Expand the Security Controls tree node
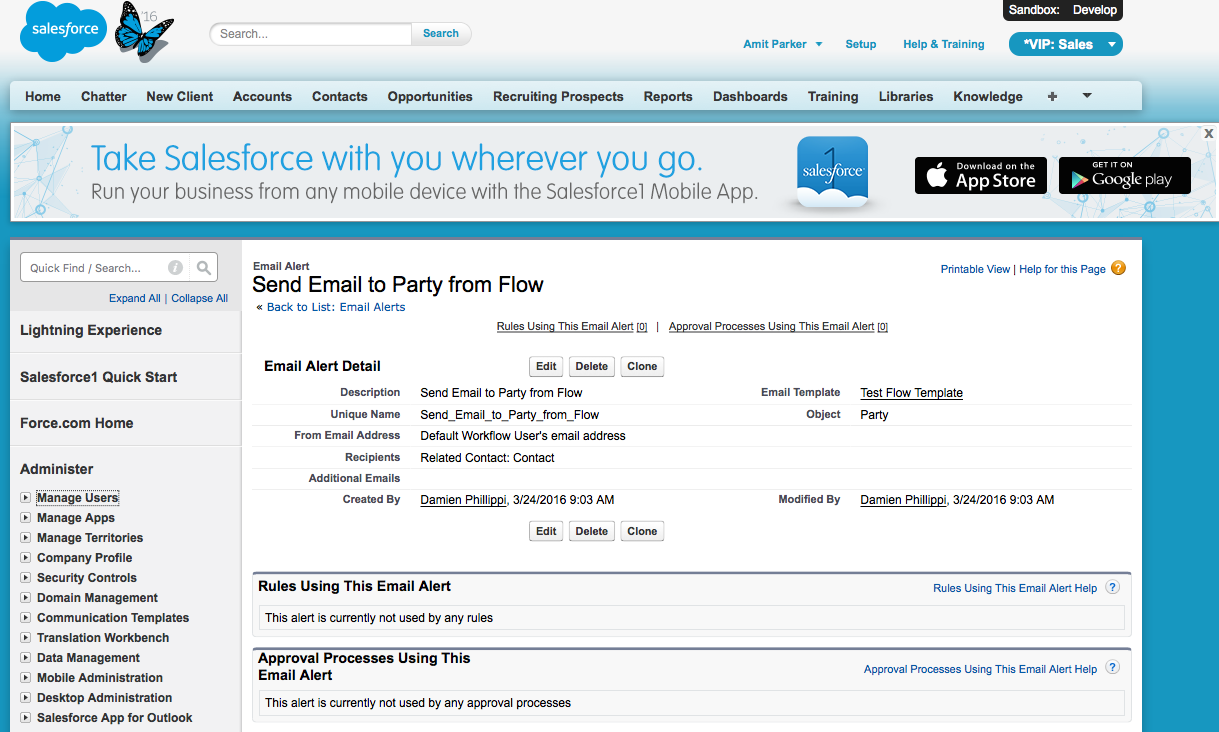Viewport: 1219px width, 732px height. click(26, 578)
